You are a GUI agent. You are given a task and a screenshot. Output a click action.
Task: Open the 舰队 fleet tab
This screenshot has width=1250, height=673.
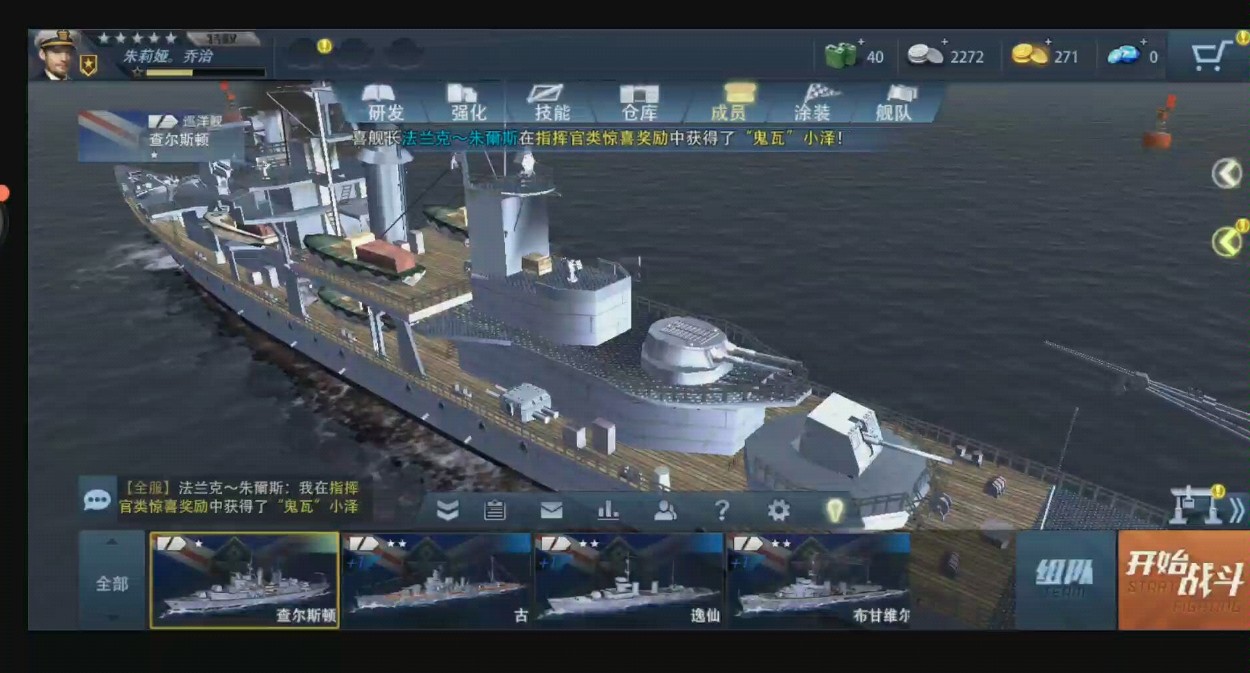click(894, 103)
